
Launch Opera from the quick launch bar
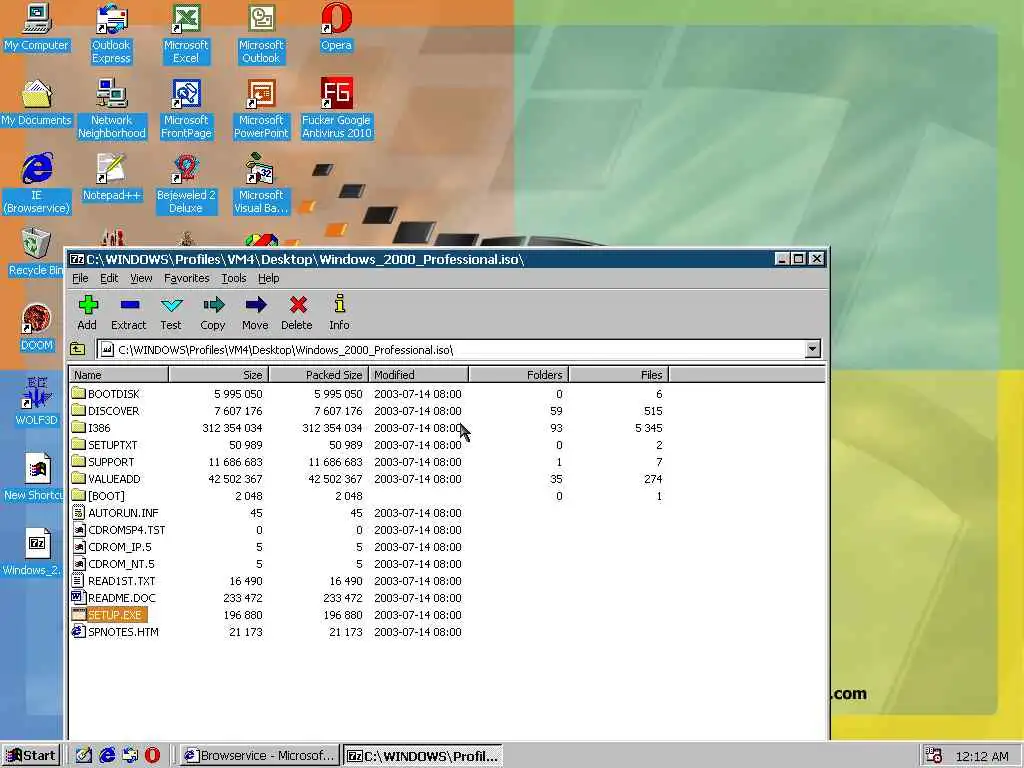153,756
